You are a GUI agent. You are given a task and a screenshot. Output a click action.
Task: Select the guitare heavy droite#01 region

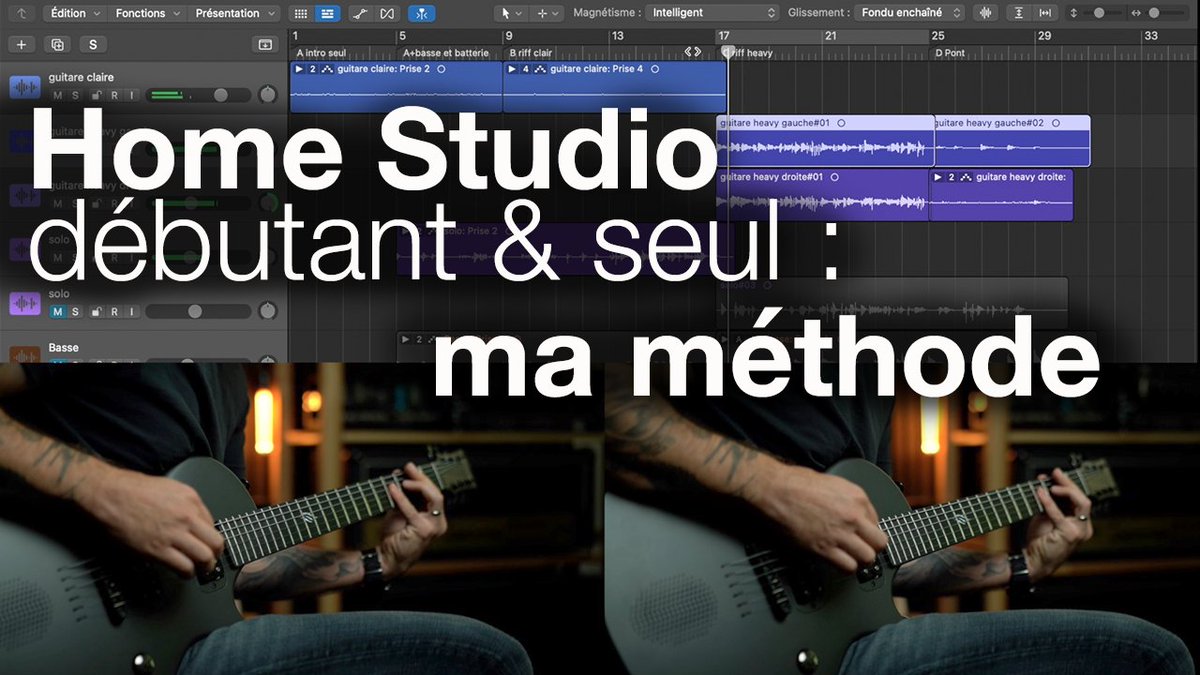(x=823, y=194)
